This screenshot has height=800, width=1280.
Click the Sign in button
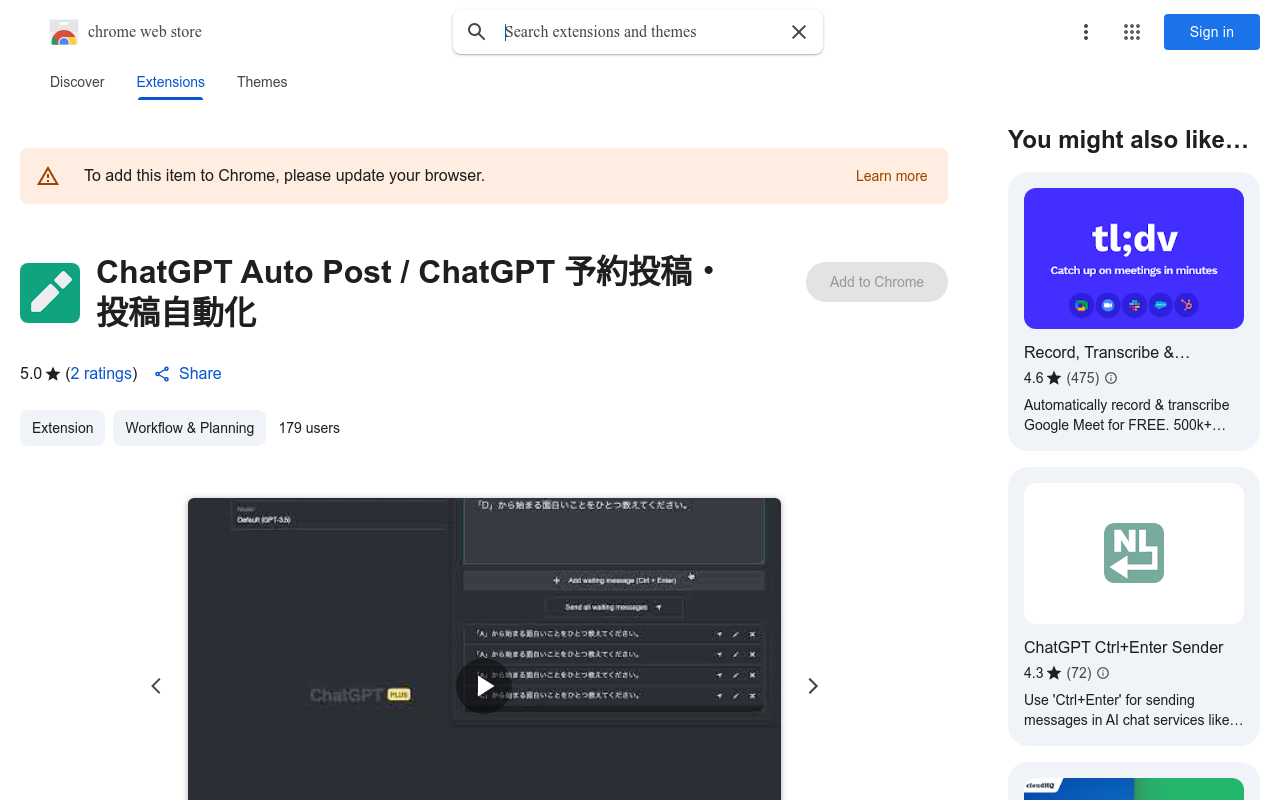coord(1212,32)
